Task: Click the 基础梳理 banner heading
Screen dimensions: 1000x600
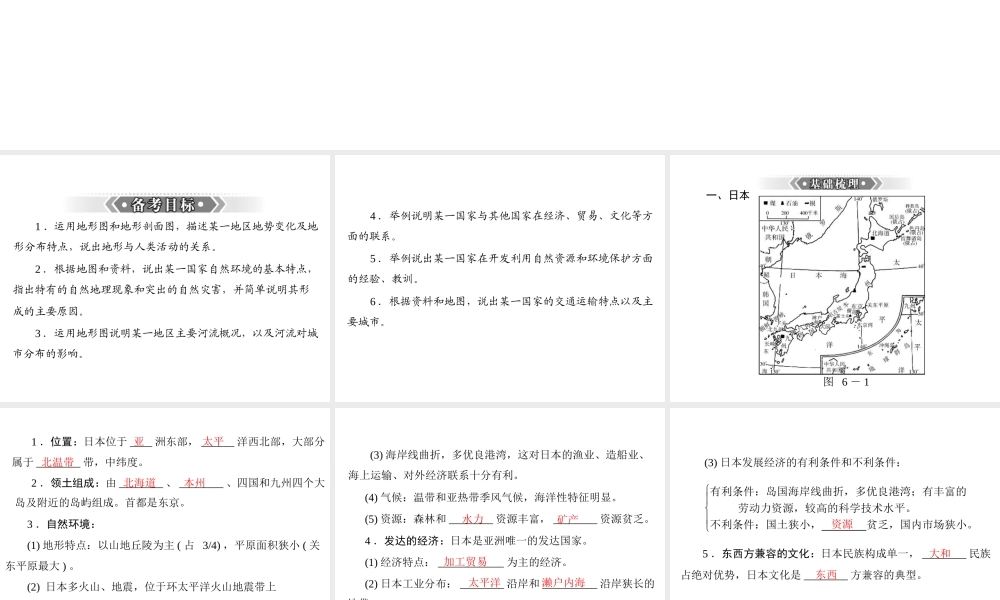Action: [x=835, y=184]
